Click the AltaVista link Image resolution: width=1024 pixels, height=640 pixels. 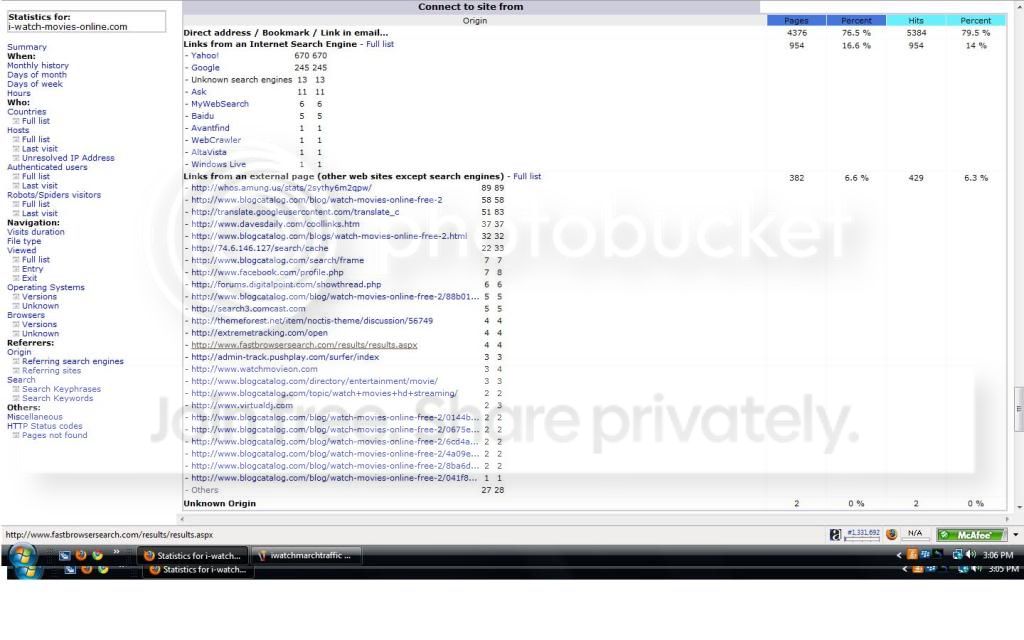click(209, 152)
